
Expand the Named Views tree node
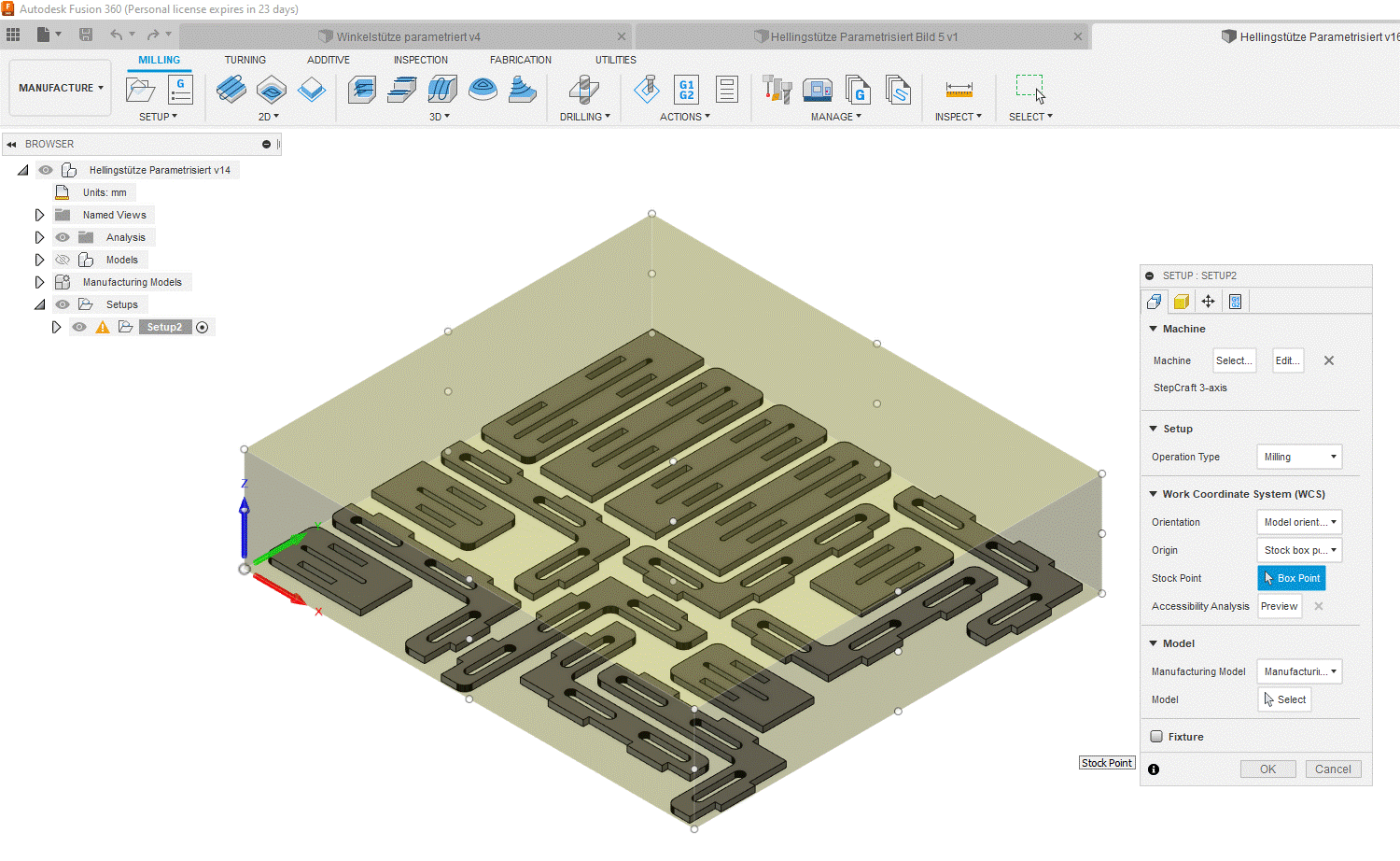tap(39, 215)
